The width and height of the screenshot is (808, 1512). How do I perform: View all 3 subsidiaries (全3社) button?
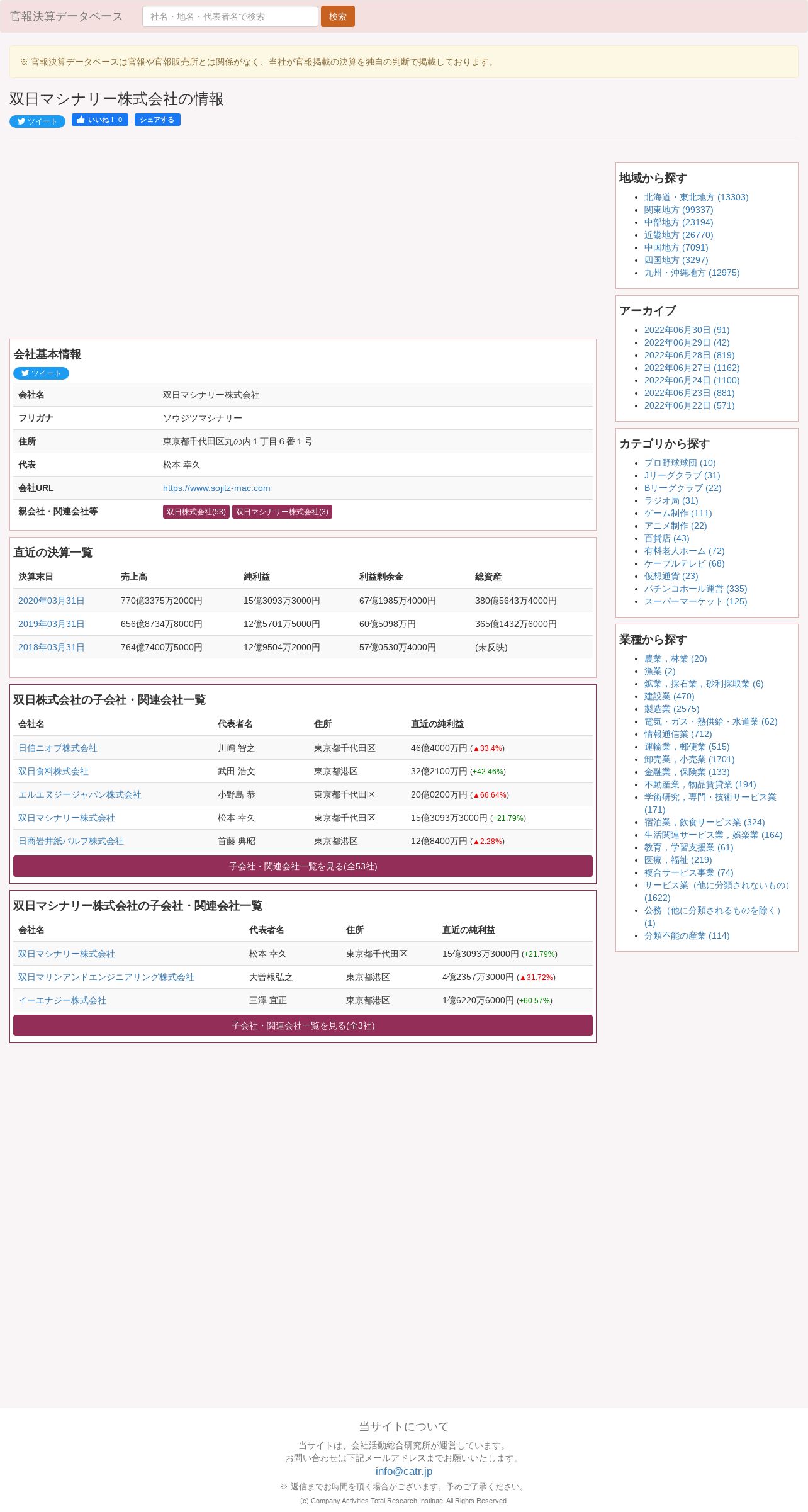click(303, 1025)
